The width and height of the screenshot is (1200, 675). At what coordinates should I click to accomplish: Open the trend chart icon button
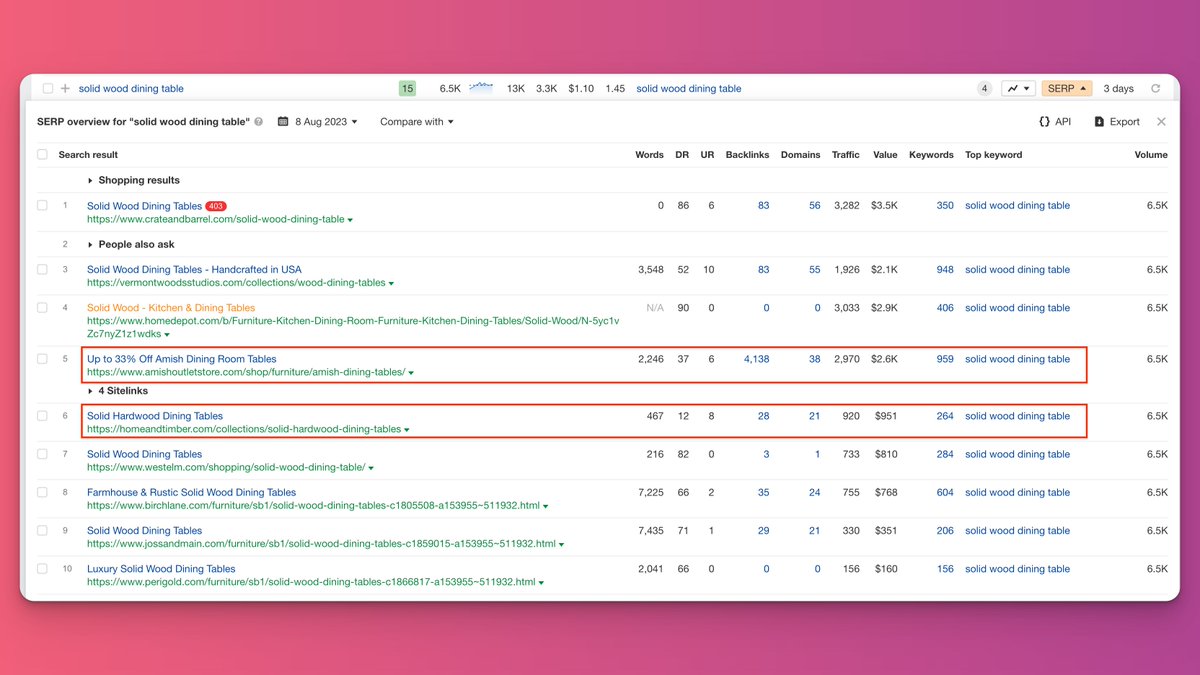click(1018, 88)
